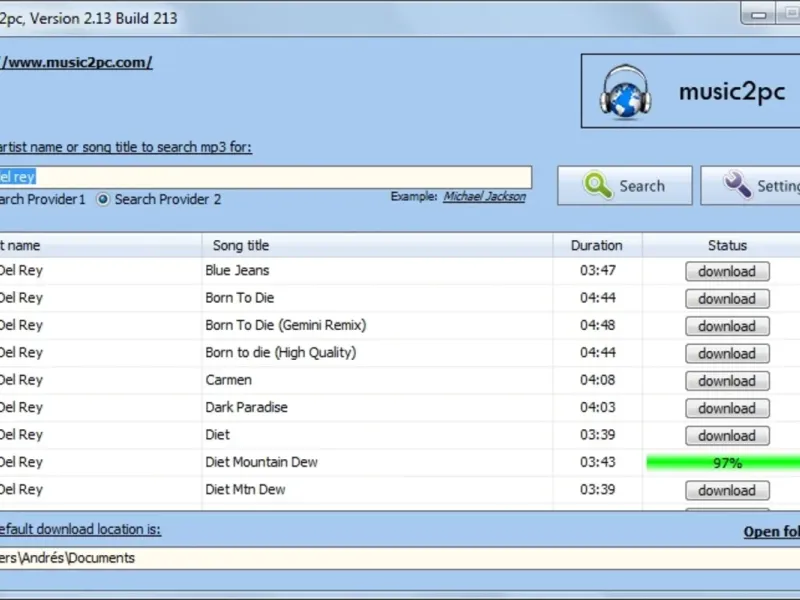The height and width of the screenshot is (600, 800).
Task: Click the 04:48 duration value
Action: coord(597,325)
